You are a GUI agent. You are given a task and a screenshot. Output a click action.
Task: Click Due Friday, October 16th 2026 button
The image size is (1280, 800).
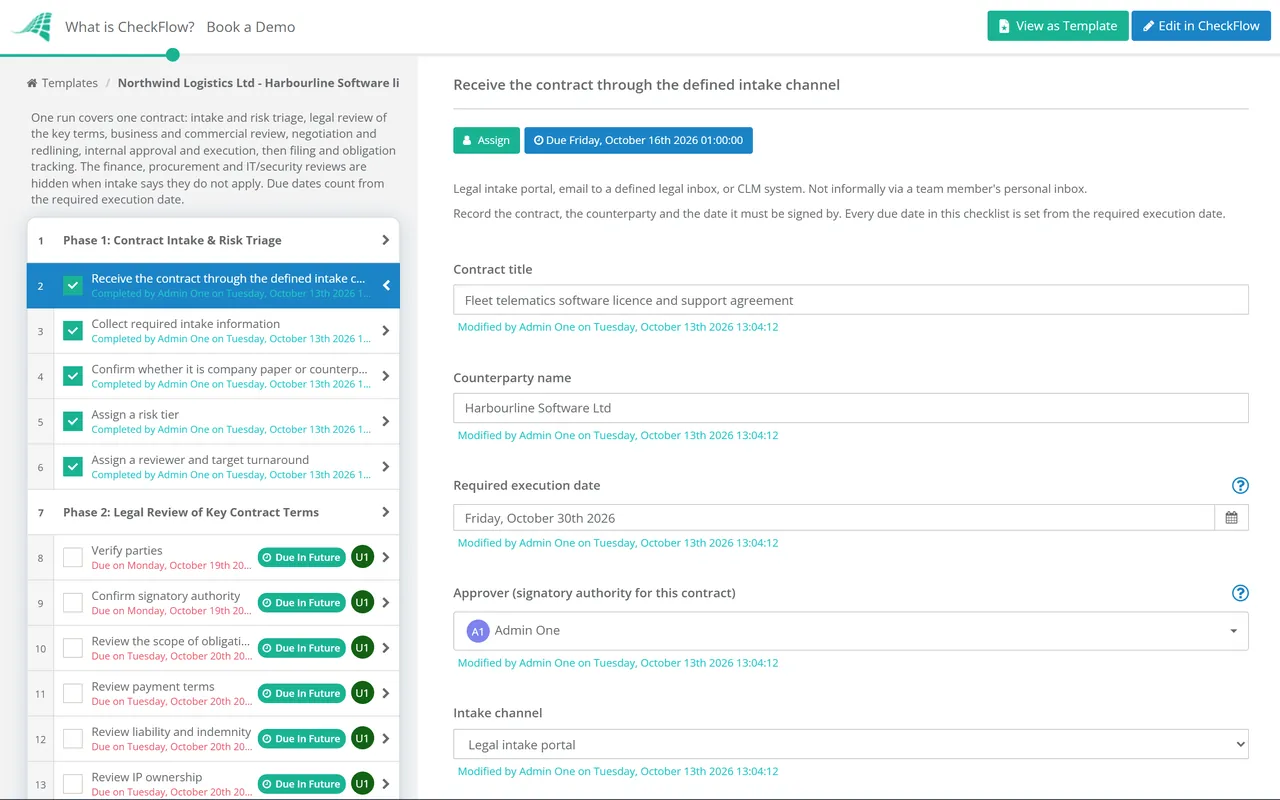pos(638,140)
